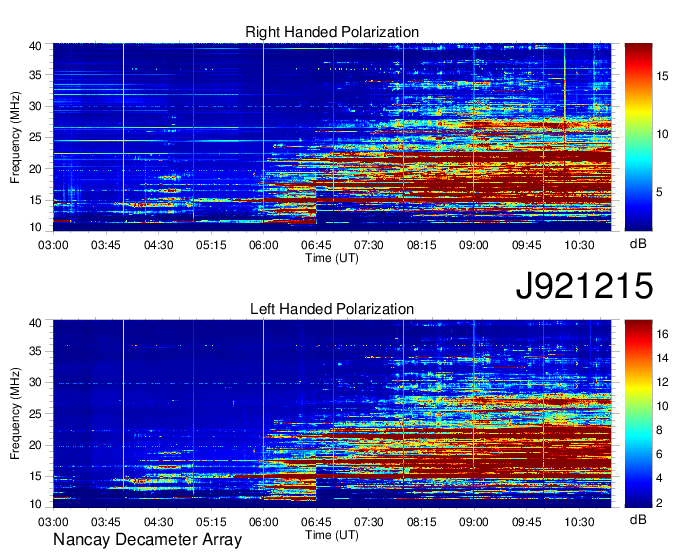
Task: Click 'Time (UT)' label under the right-handed plot
Action: click(x=332, y=258)
